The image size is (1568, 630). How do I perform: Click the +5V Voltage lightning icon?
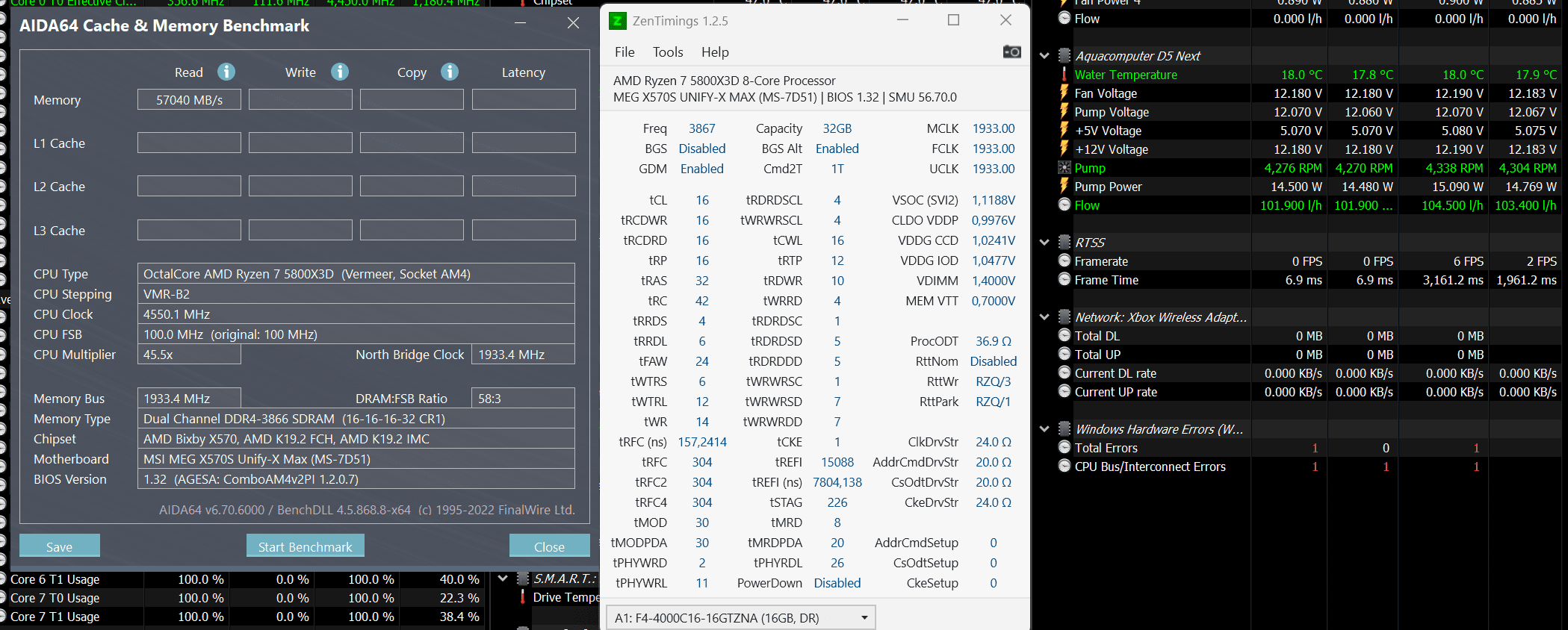[x=1065, y=131]
